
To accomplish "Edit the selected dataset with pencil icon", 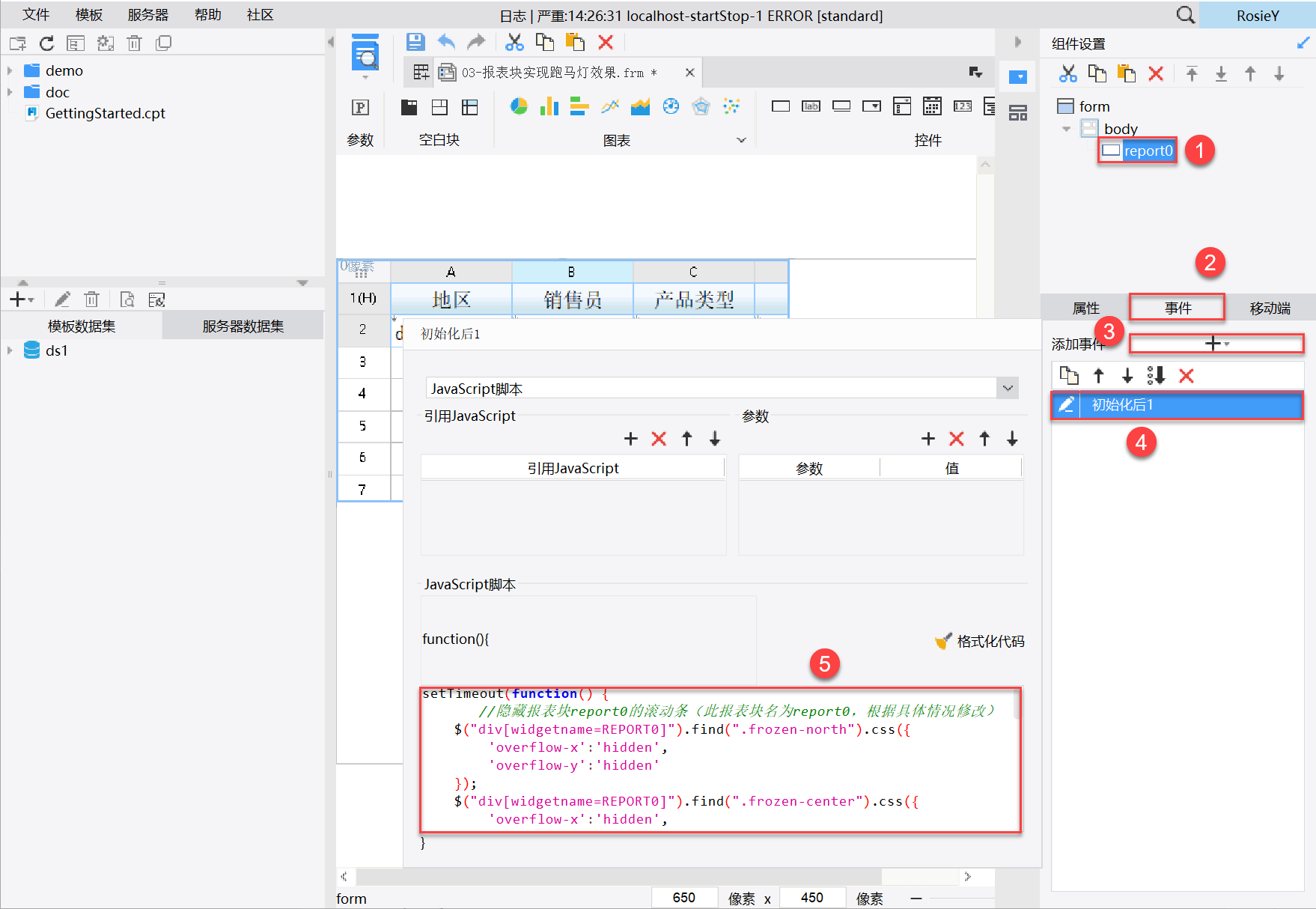I will click(x=62, y=300).
